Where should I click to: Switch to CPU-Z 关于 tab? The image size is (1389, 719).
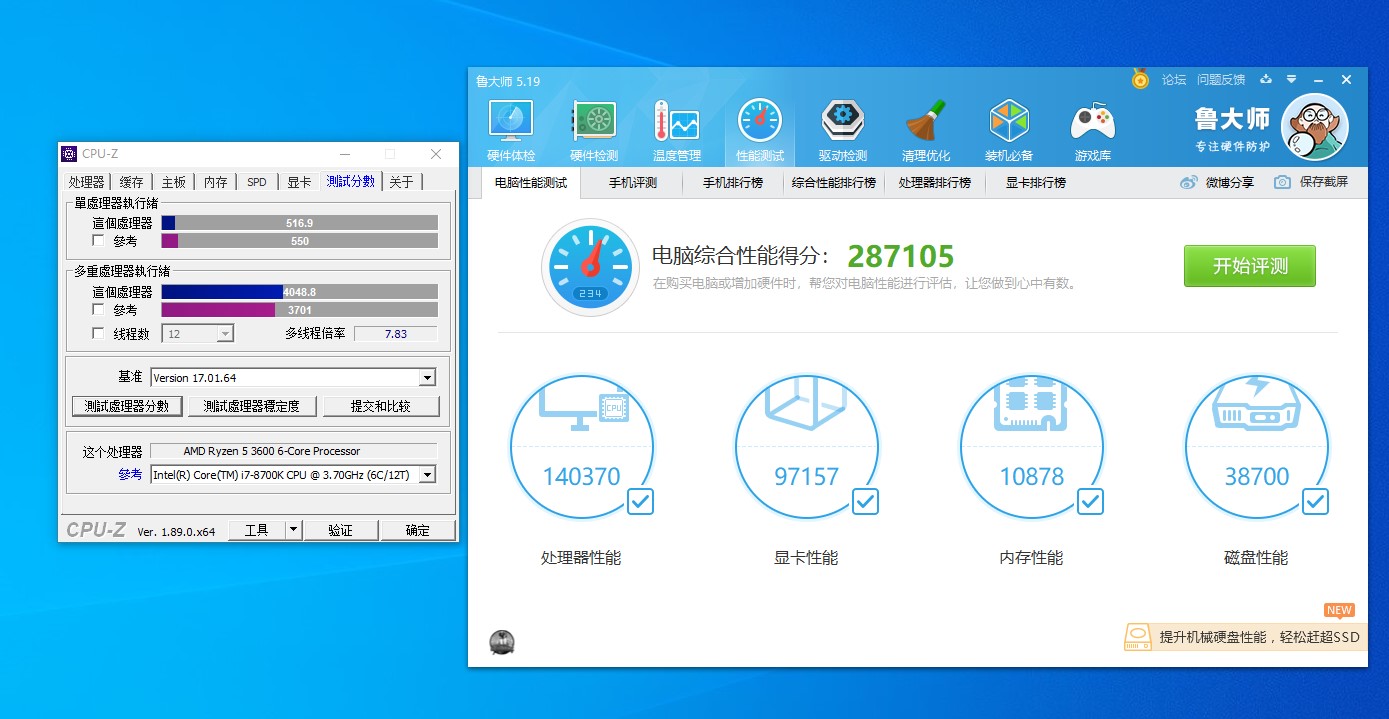pyautogui.click(x=401, y=182)
